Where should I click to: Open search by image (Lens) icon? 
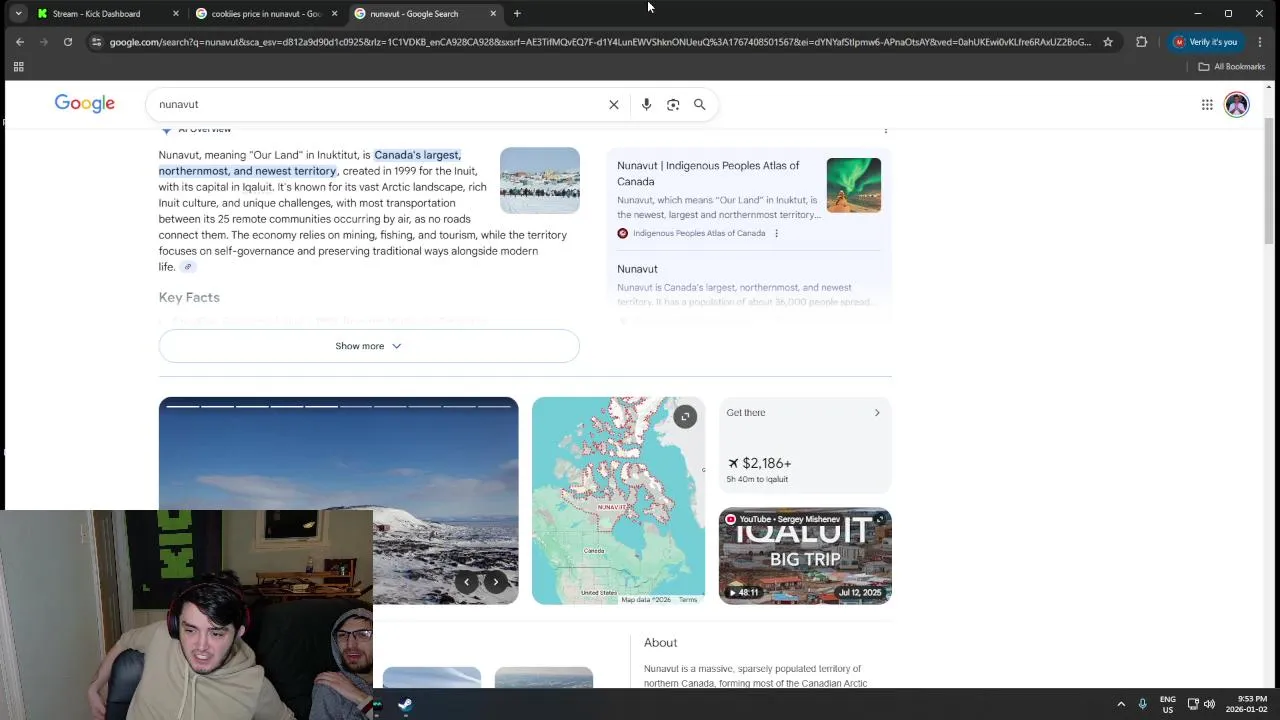pyautogui.click(x=673, y=104)
